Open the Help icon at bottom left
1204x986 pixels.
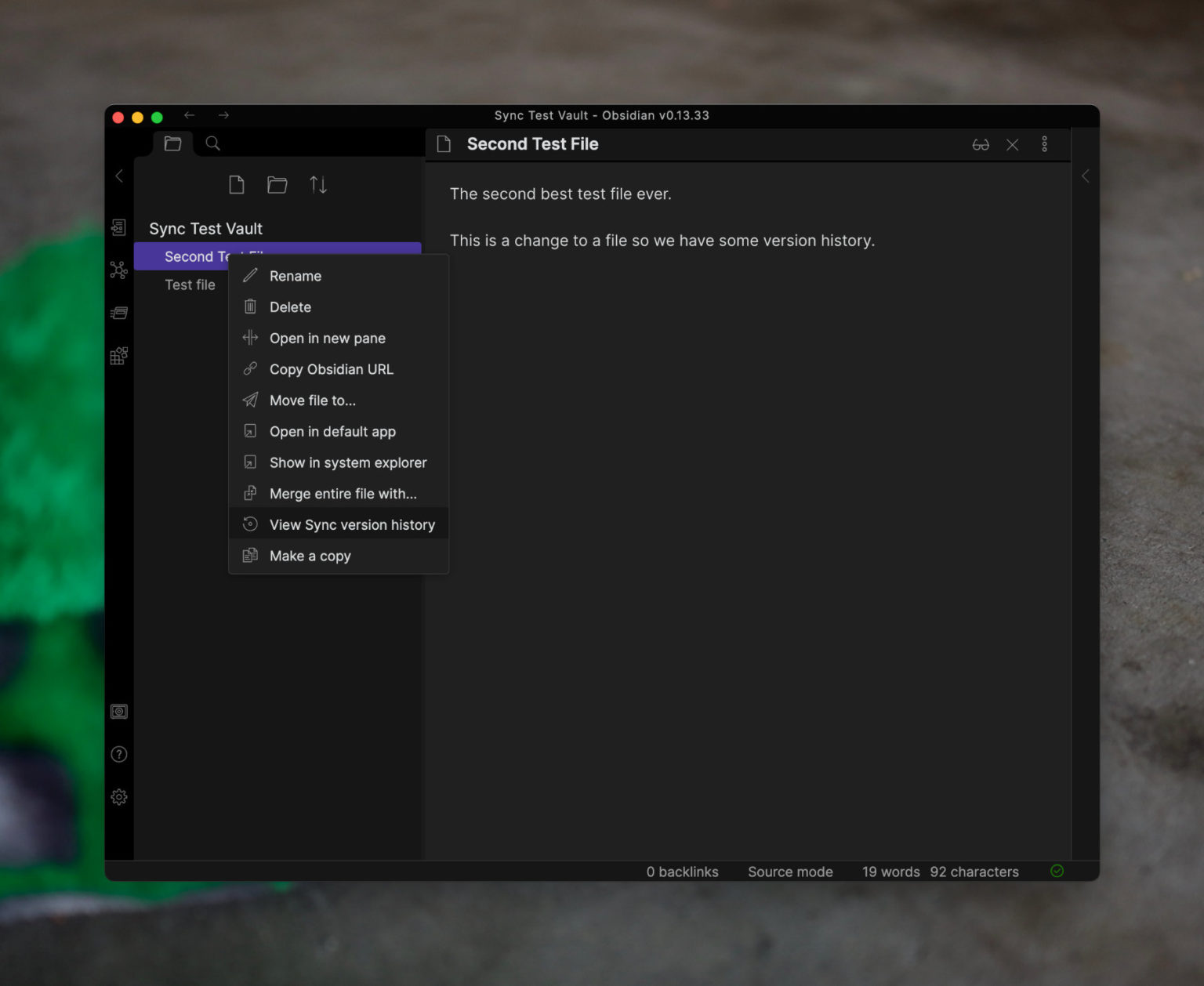coord(119,754)
